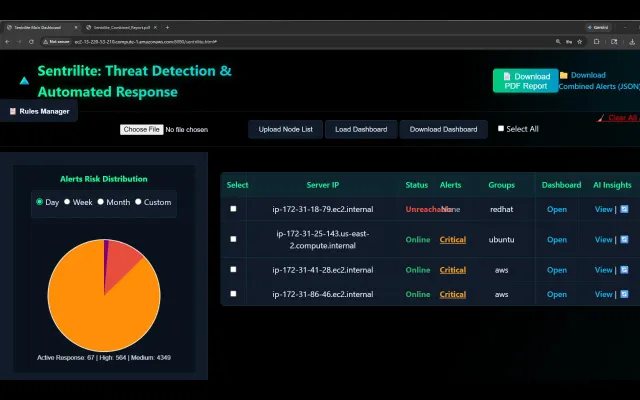Click the Sentrilite triangle logo icon
Image resolution: width=640 pixels, height=400 pixels.
coord(24,81)
